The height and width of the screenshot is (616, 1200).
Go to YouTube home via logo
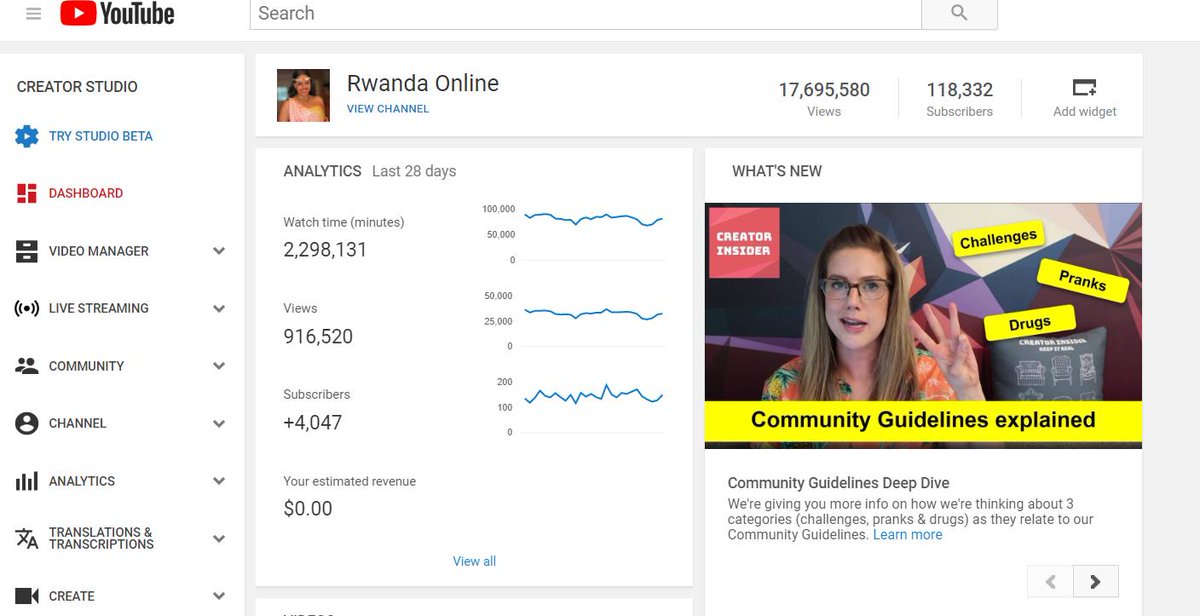117,14
